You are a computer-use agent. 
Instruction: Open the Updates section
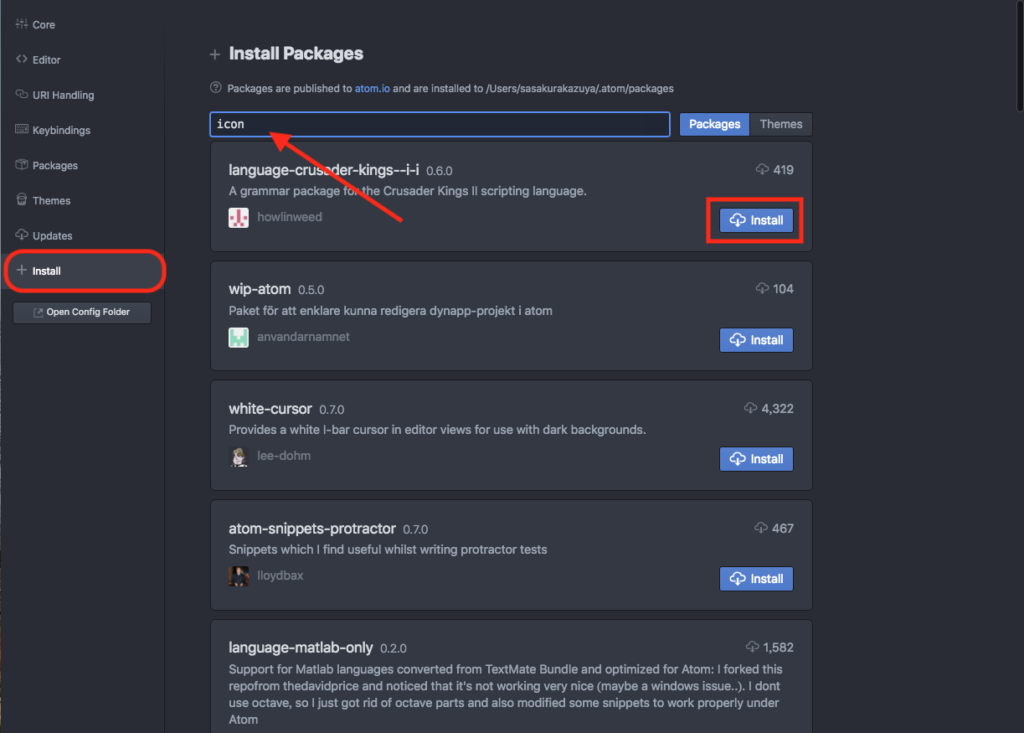pyautogui.click(x=82, y=235)
